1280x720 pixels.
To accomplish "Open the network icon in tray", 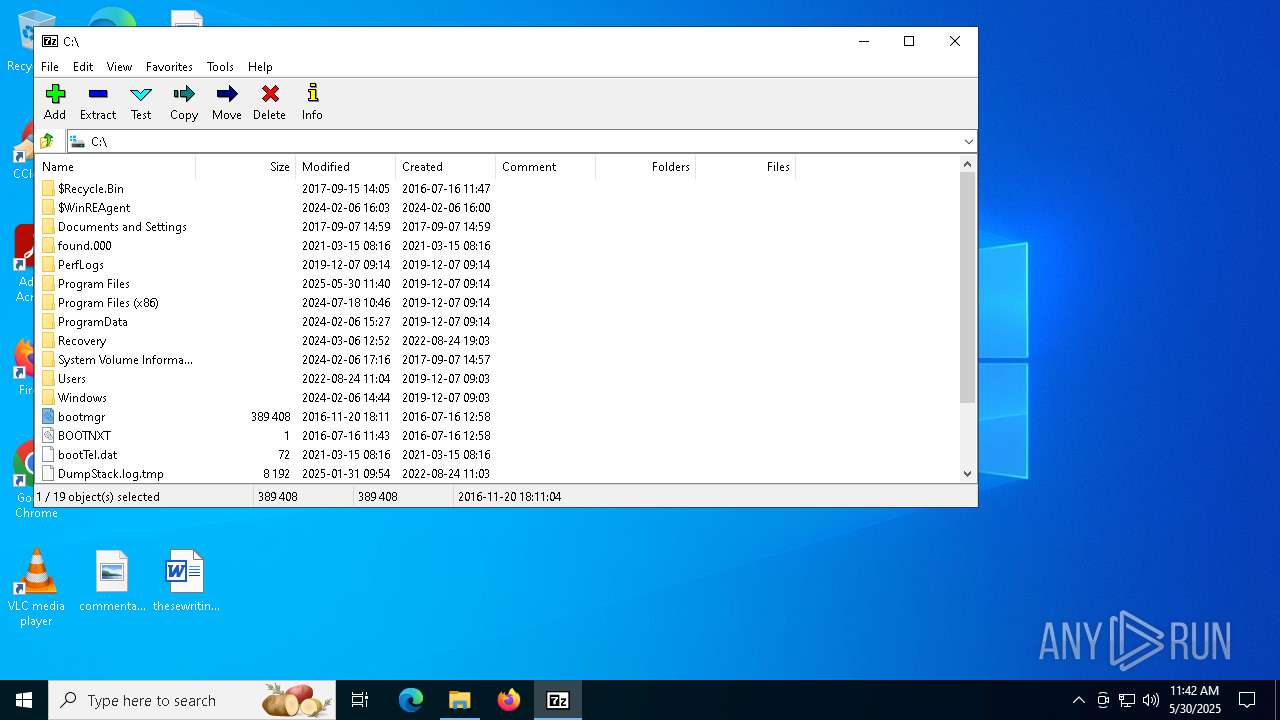I will click(x=1127, y=700).
